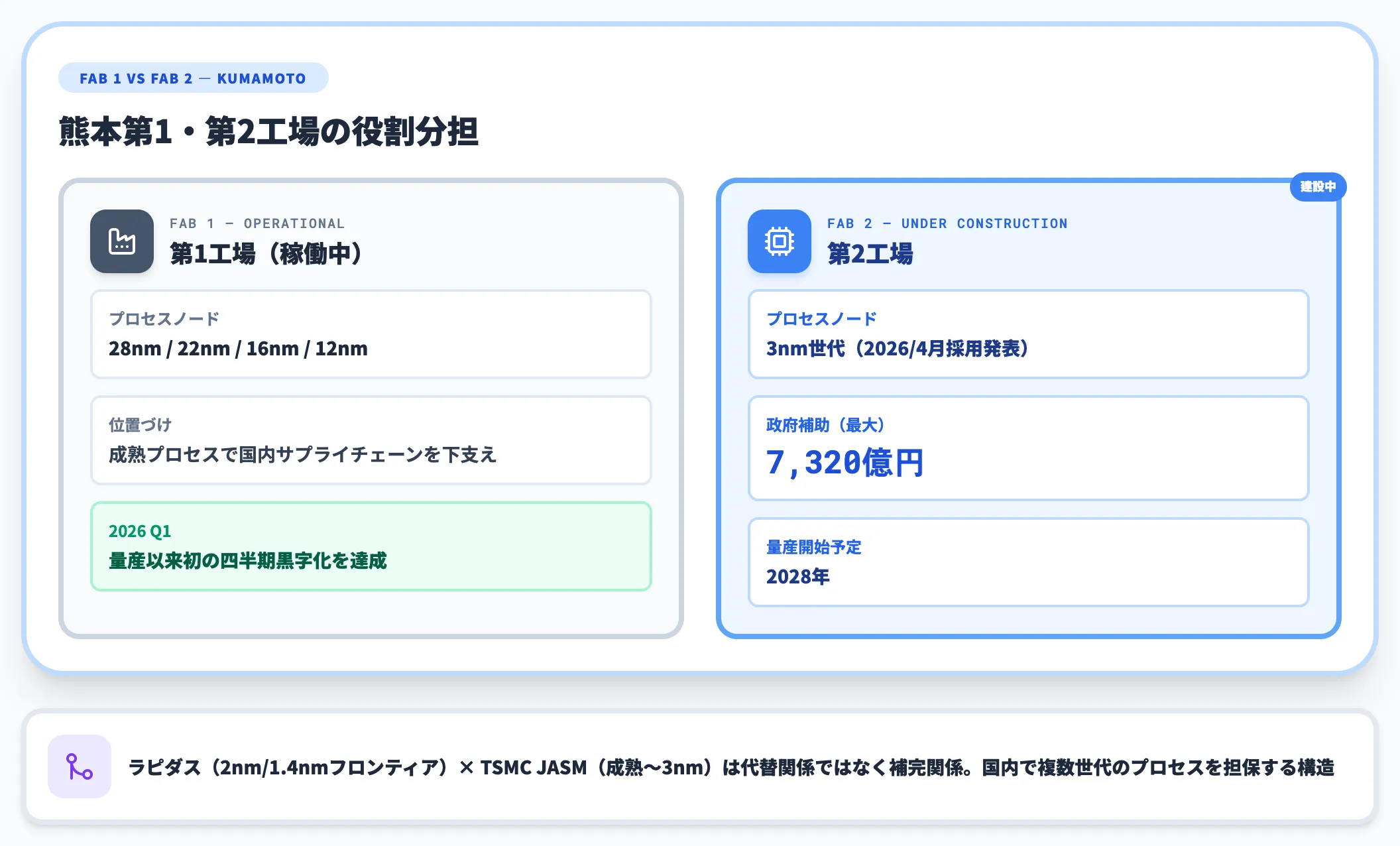Click the 位置づけ positioning box in Fab 1
This screenshot has width=1400, height=846.
(371, 440)
